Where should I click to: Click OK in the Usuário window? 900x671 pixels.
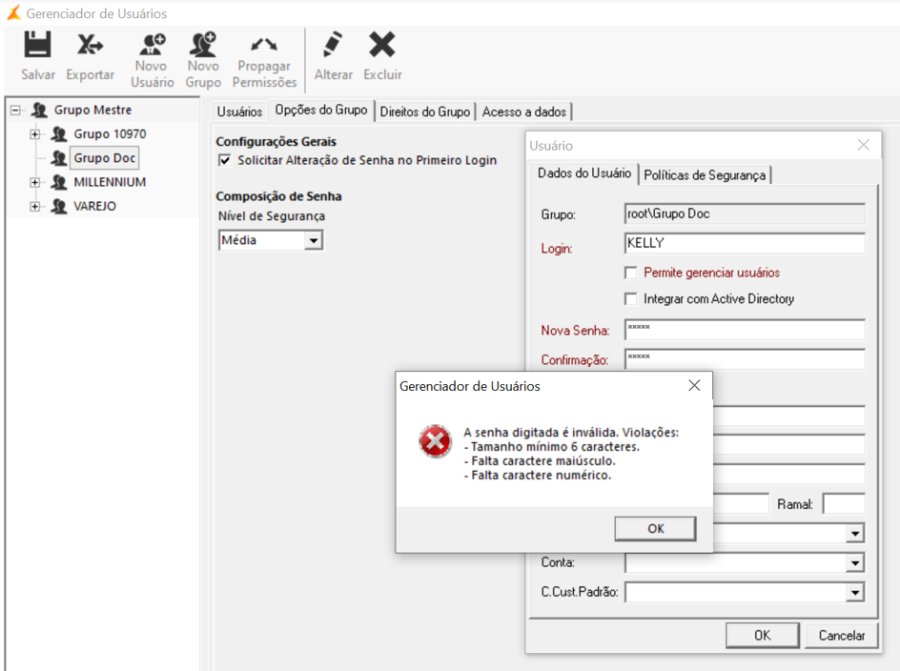762,635
